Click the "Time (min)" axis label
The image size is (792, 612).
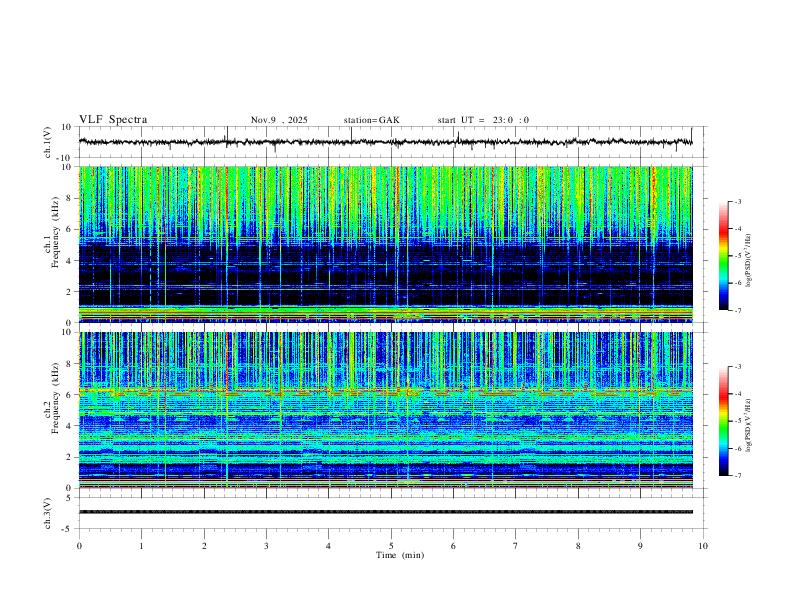pos(400,555)
